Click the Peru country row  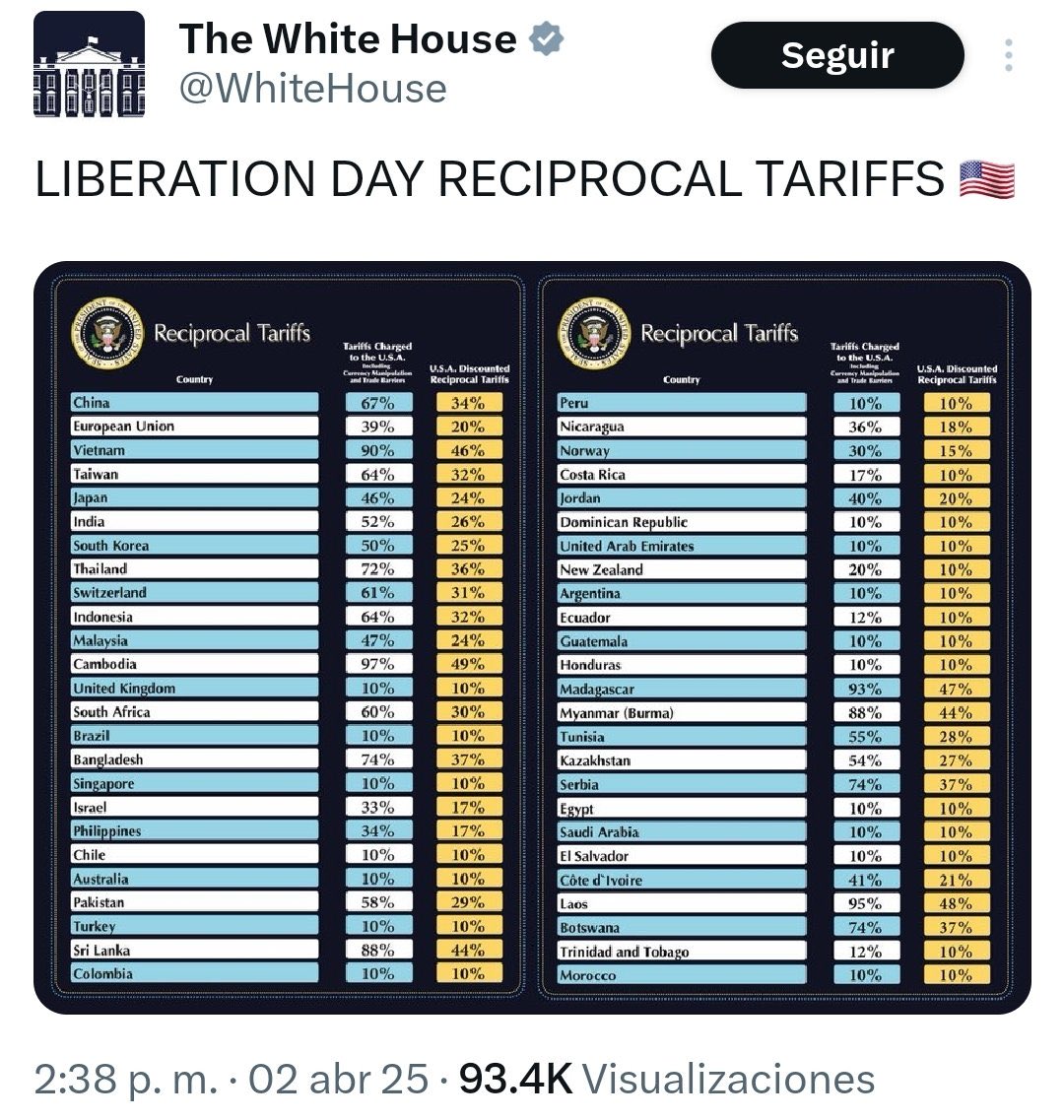click(x=681, y=403)
